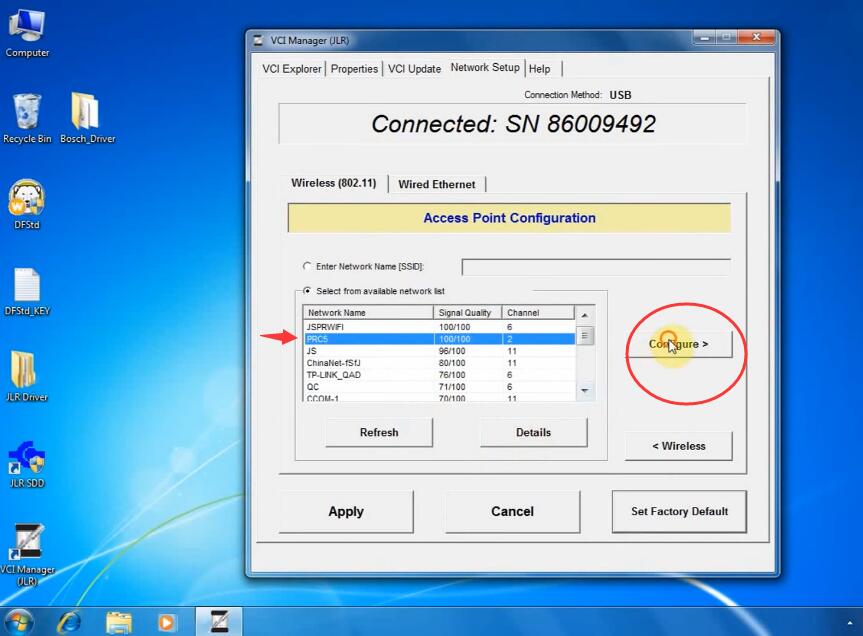The height and width of the screenshot is (636, 863).
Task: Show hidden system tray icons arrow
Action: (849, 623)
